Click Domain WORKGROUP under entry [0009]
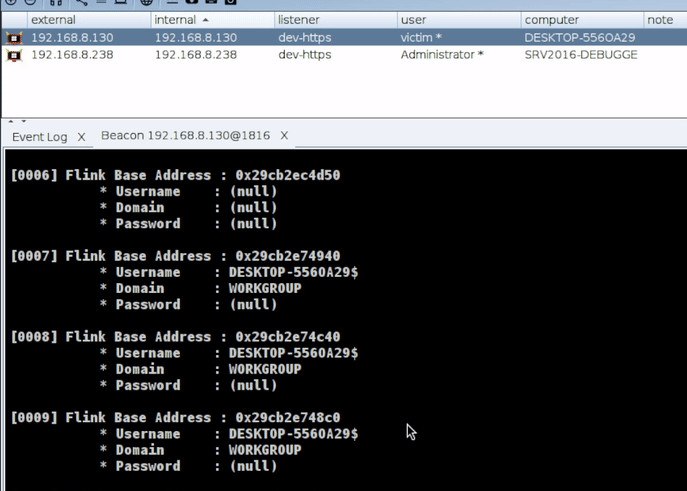 (x=265, y=450)
